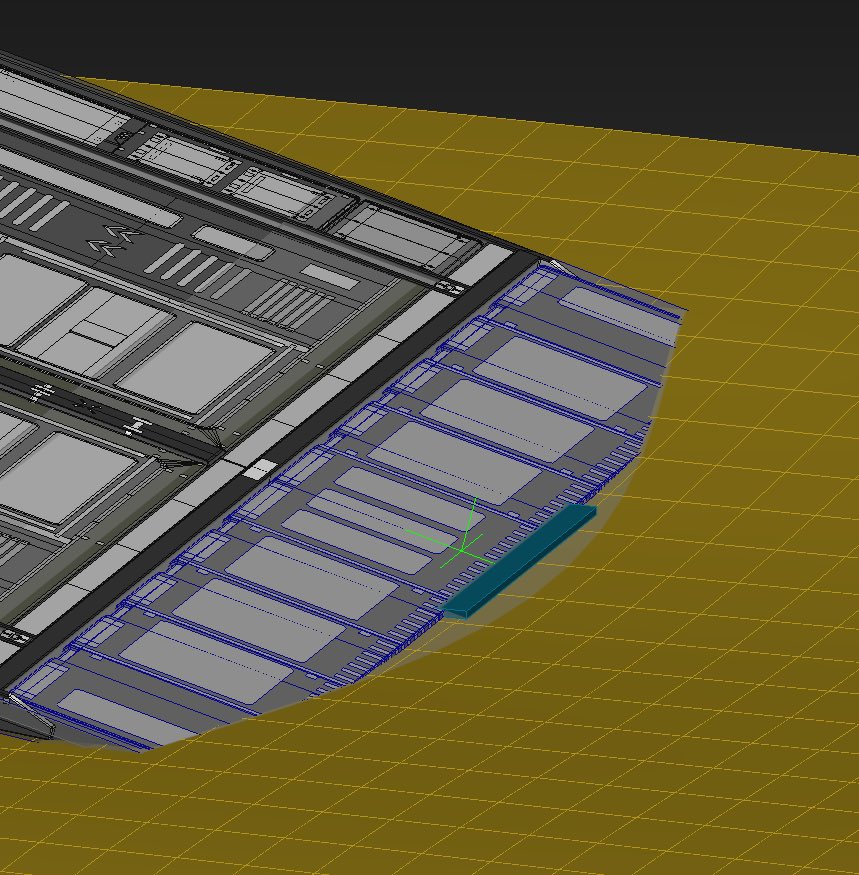Select the small white square on dark strip
The height and width of the screenshot is (875, 859).
(x=260, y=470)
